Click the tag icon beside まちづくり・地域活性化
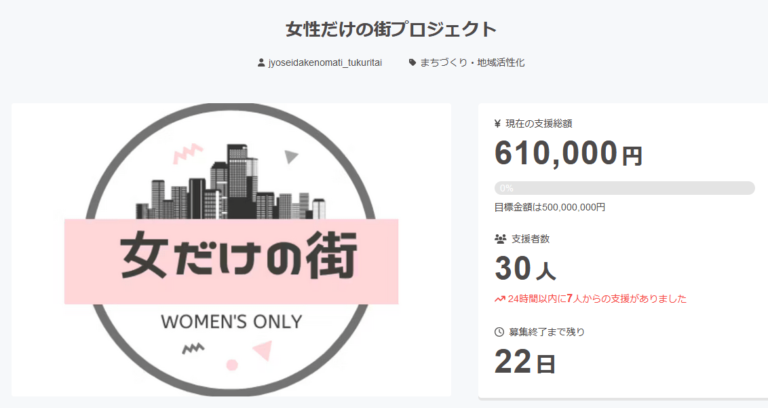Screen dimensions: 768x408 coord(412,63)
